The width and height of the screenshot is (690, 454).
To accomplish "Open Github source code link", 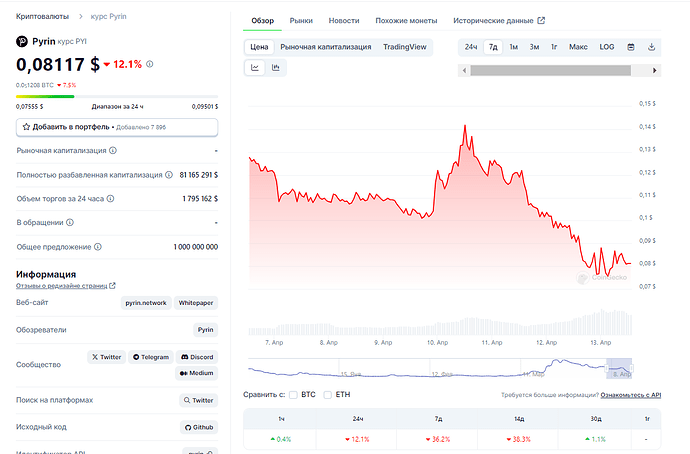I will click(199, 427).
